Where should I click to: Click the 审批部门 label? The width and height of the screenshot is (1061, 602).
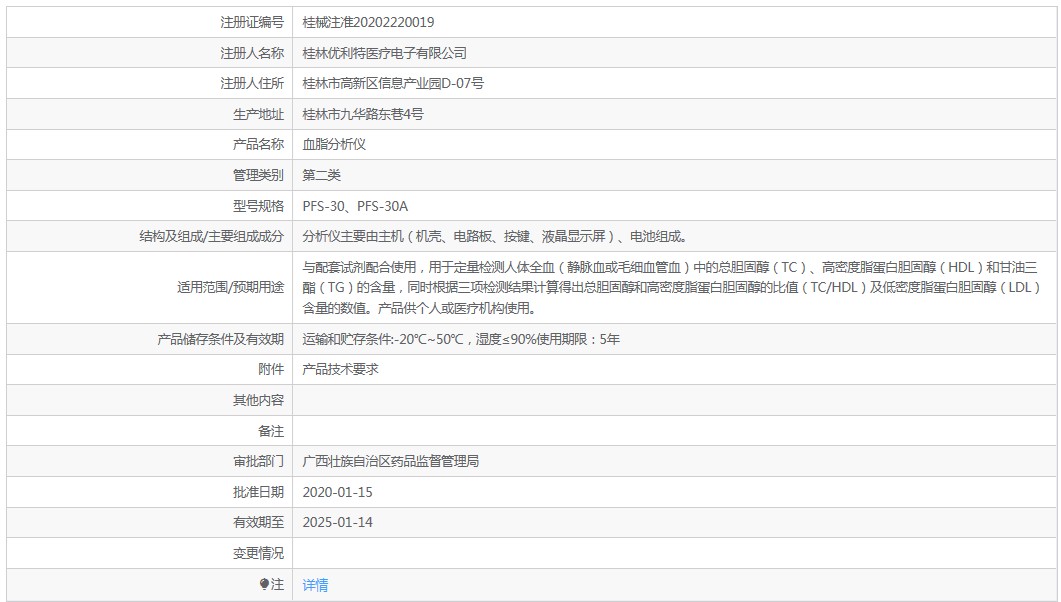[258, 461]
